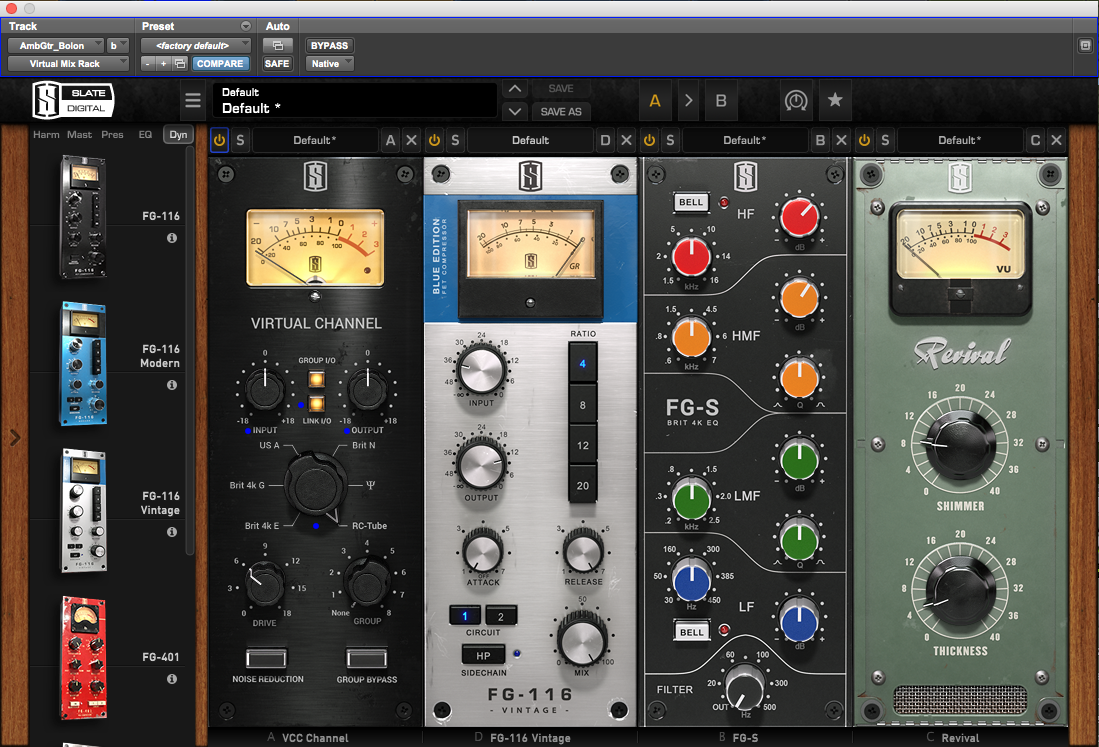The width and height of the screenshot is (1099, 747).
Task: Toggle power on VCC Channel module
Action: pos(219,140)
